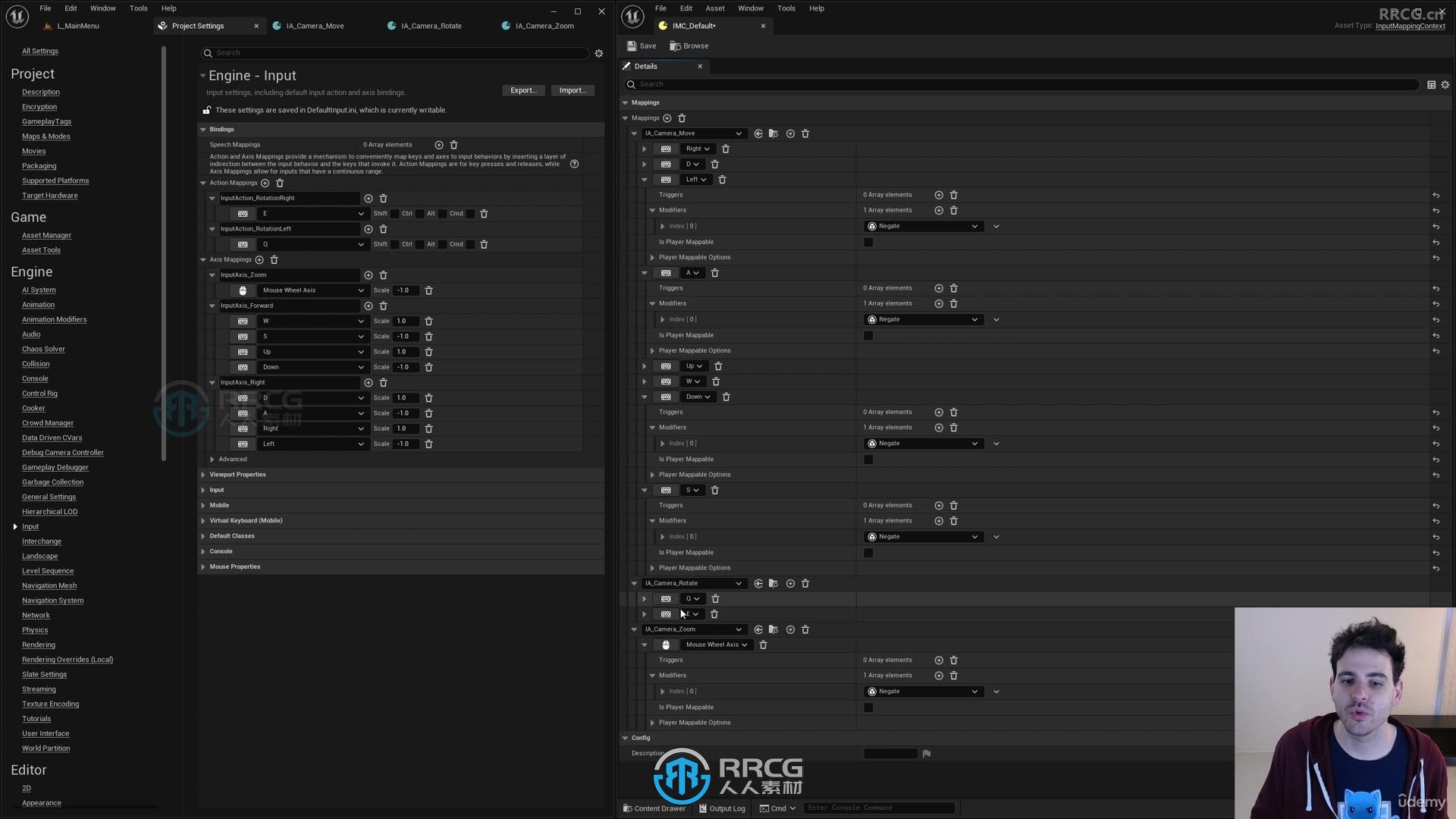Click the Import button in Engine Input
This screenshot has width=1456, height=819.
[572, 90]
